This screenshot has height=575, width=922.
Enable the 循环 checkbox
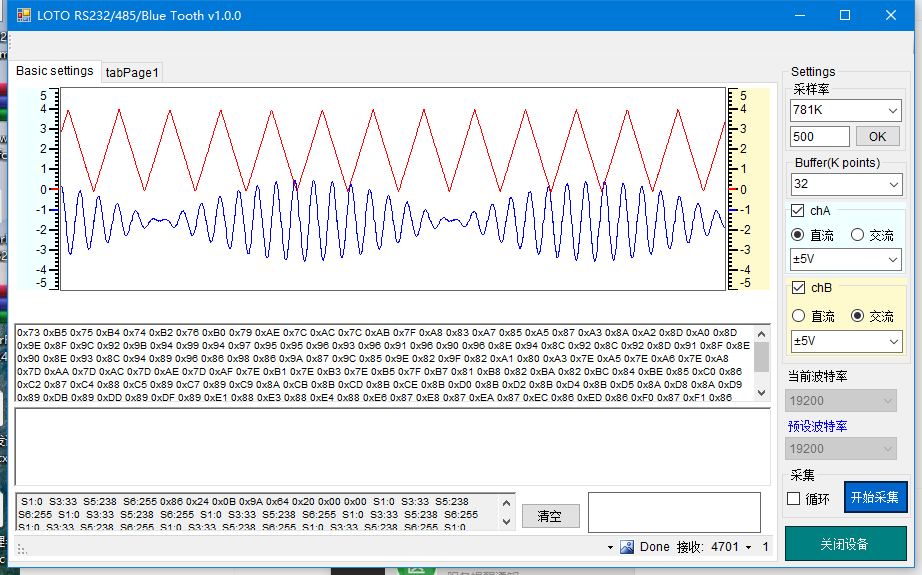794,499
